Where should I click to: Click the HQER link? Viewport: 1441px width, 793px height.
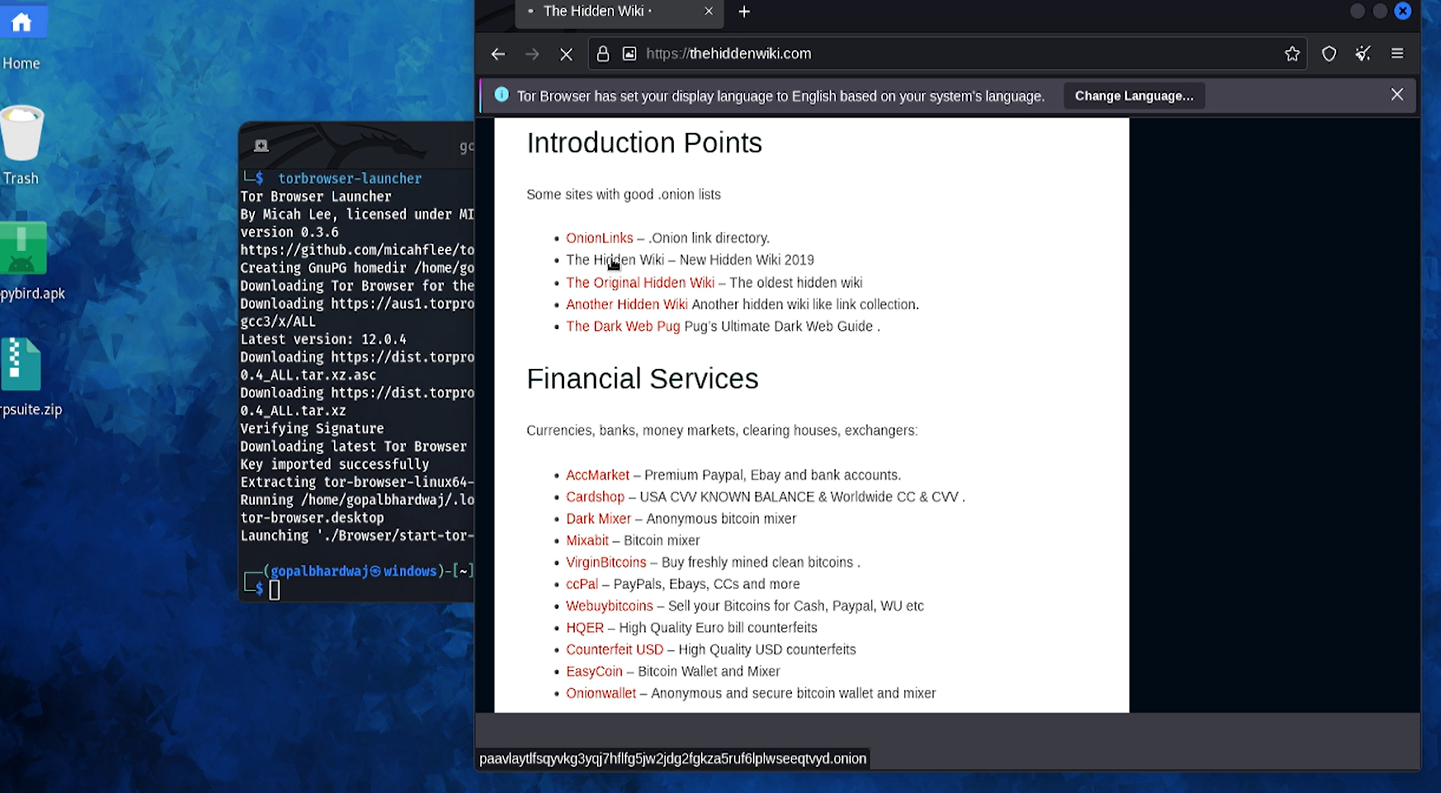point(585,628)
